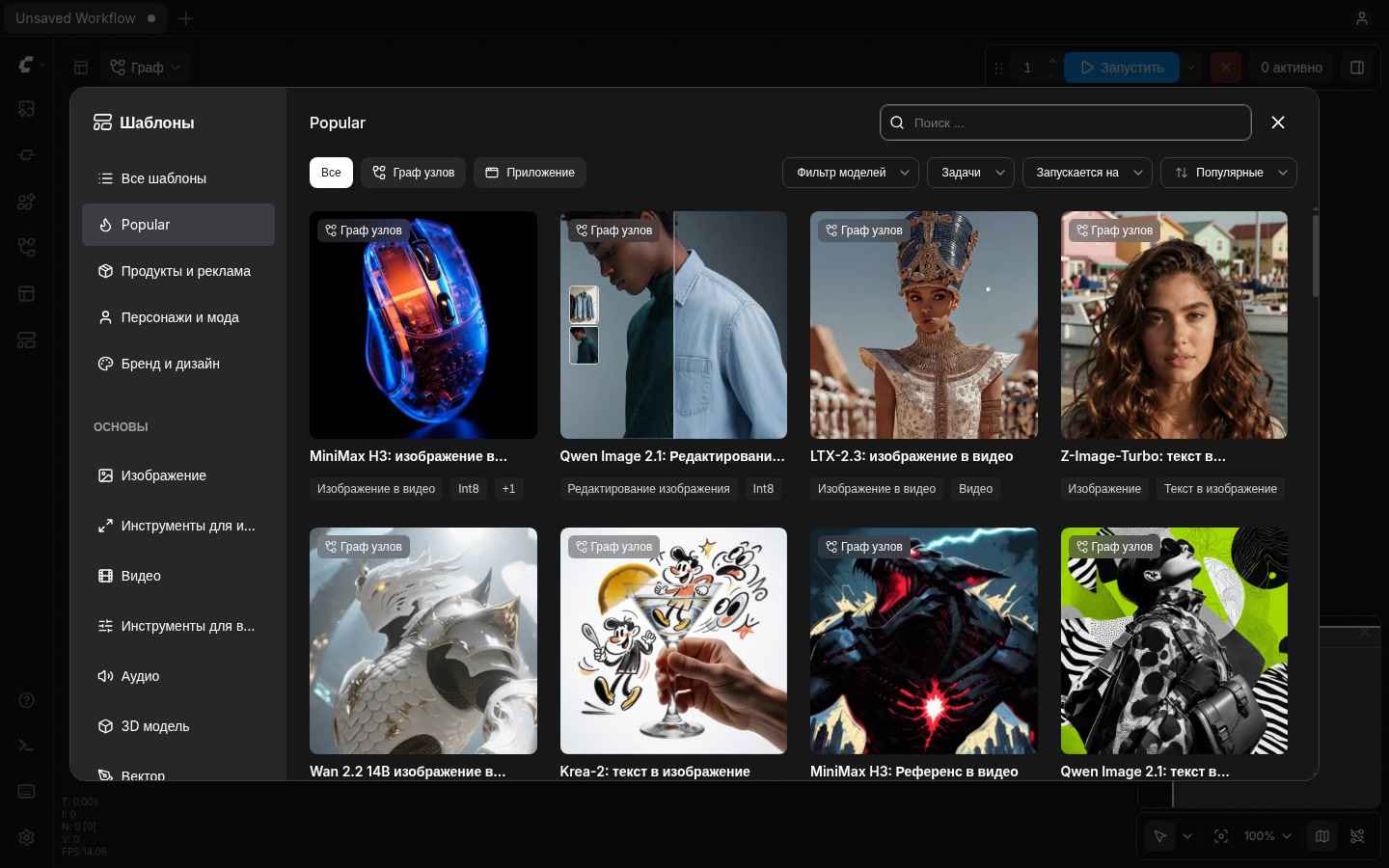Open the Krea-2 cocktail glass thumbnail
Screen dimensions: 1389x868
click(x=673, y=640)
